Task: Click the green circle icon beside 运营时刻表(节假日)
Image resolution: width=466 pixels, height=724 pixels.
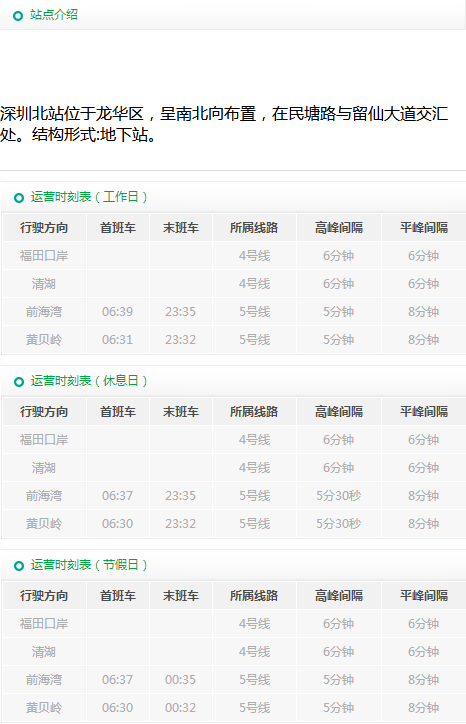Action: point(19,566)
